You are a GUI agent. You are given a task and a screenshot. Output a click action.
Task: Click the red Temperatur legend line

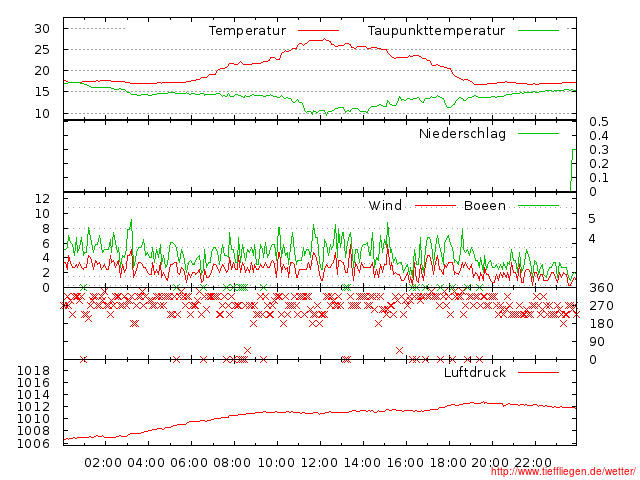318,31
